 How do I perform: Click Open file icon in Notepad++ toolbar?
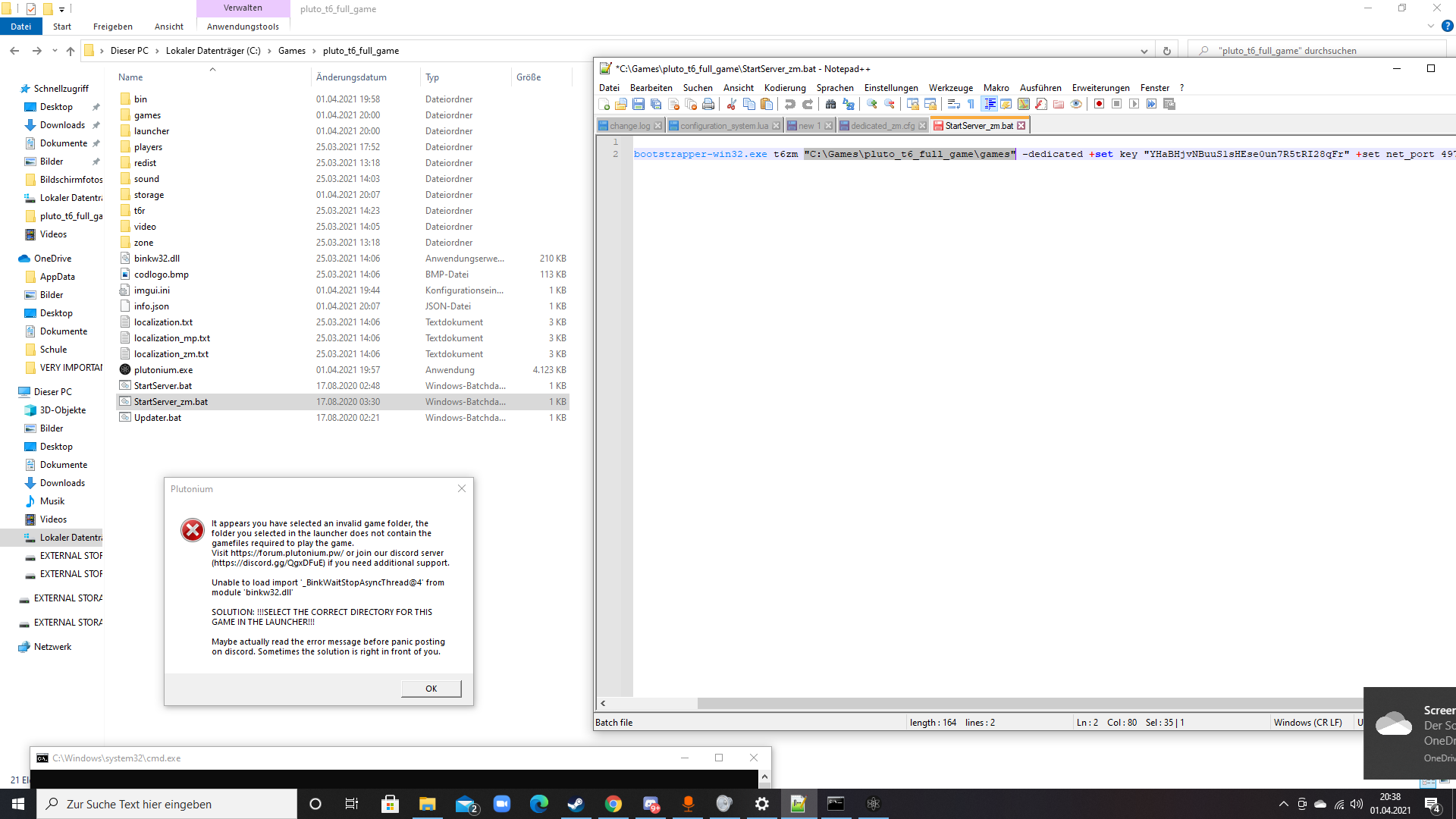point(621,104)
